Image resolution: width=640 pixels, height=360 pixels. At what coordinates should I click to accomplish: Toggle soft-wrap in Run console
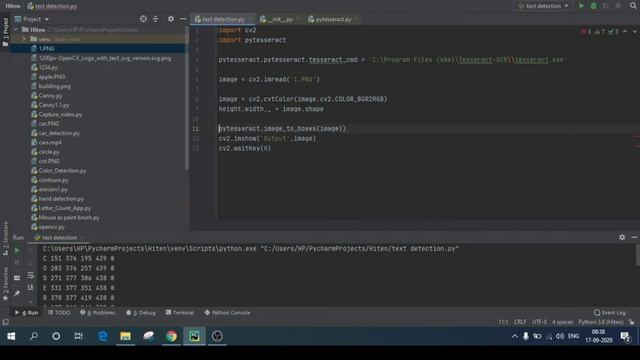coord(31,276)
